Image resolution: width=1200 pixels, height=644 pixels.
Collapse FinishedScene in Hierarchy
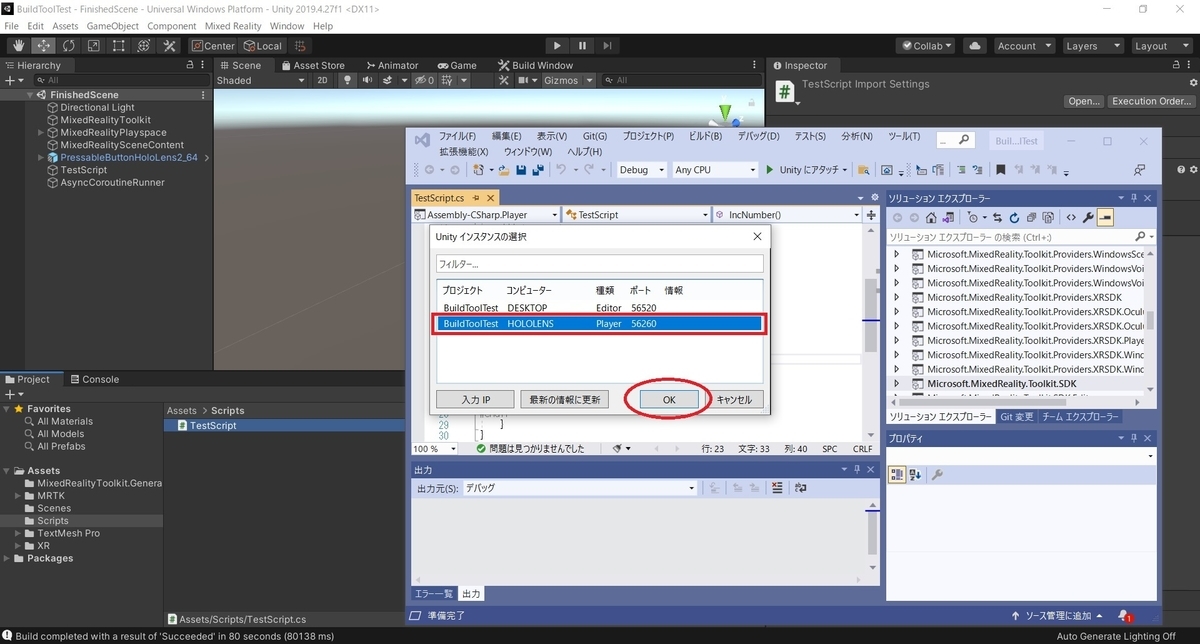coord(30,95)
